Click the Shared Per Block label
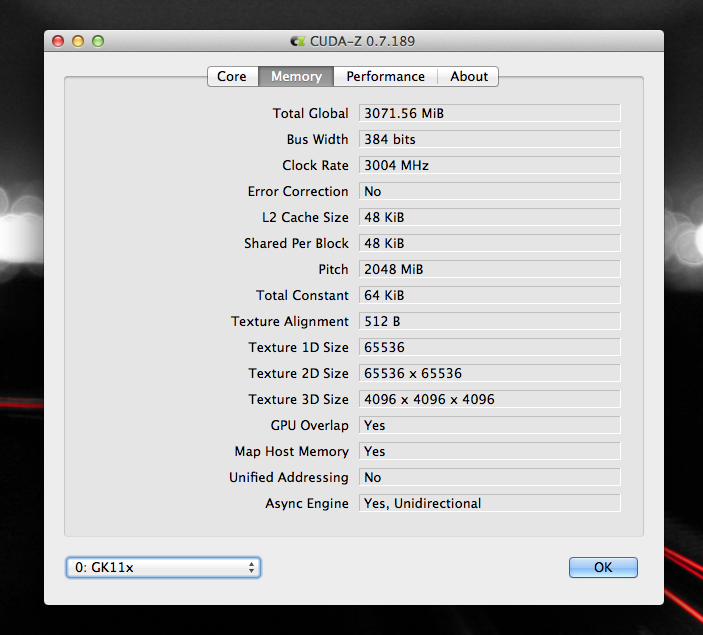Image resolution: width=703 pixels, height=635 pixels. pos(296,243)
